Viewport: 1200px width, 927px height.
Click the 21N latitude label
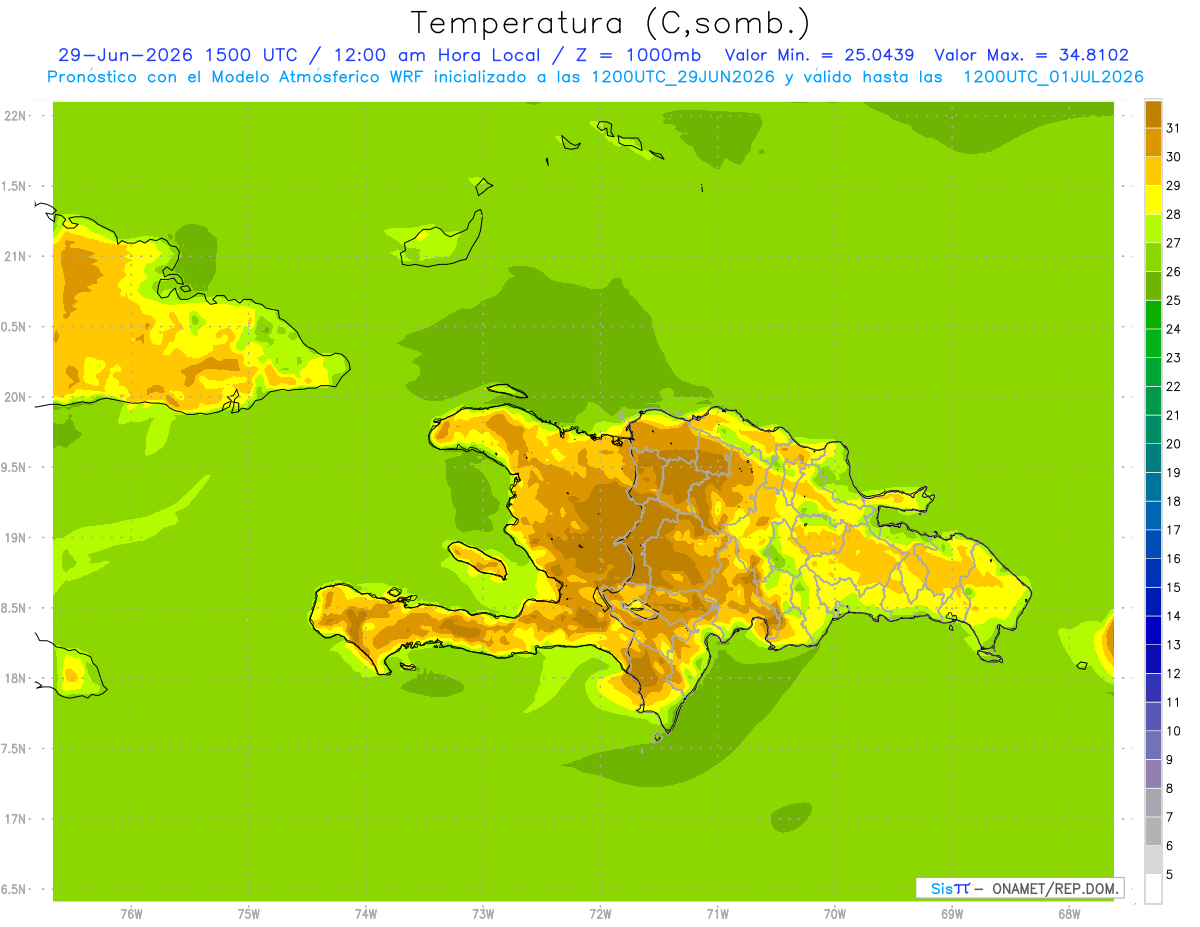15,256
